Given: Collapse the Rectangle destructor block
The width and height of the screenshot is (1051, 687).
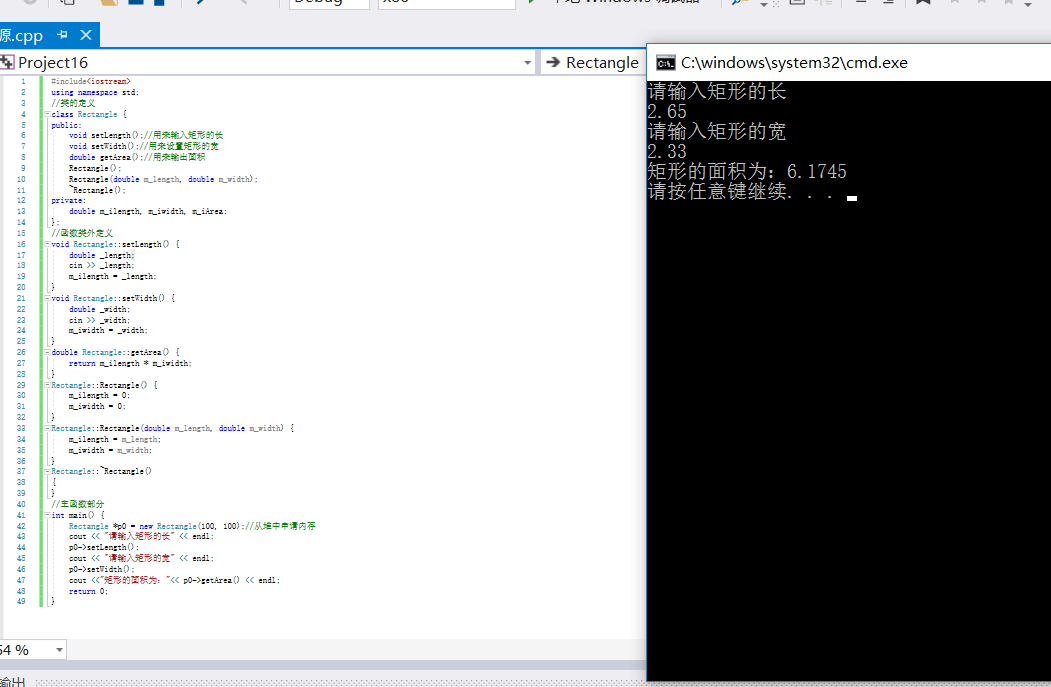Looking at the screenshot, I should tap(48, 471).
